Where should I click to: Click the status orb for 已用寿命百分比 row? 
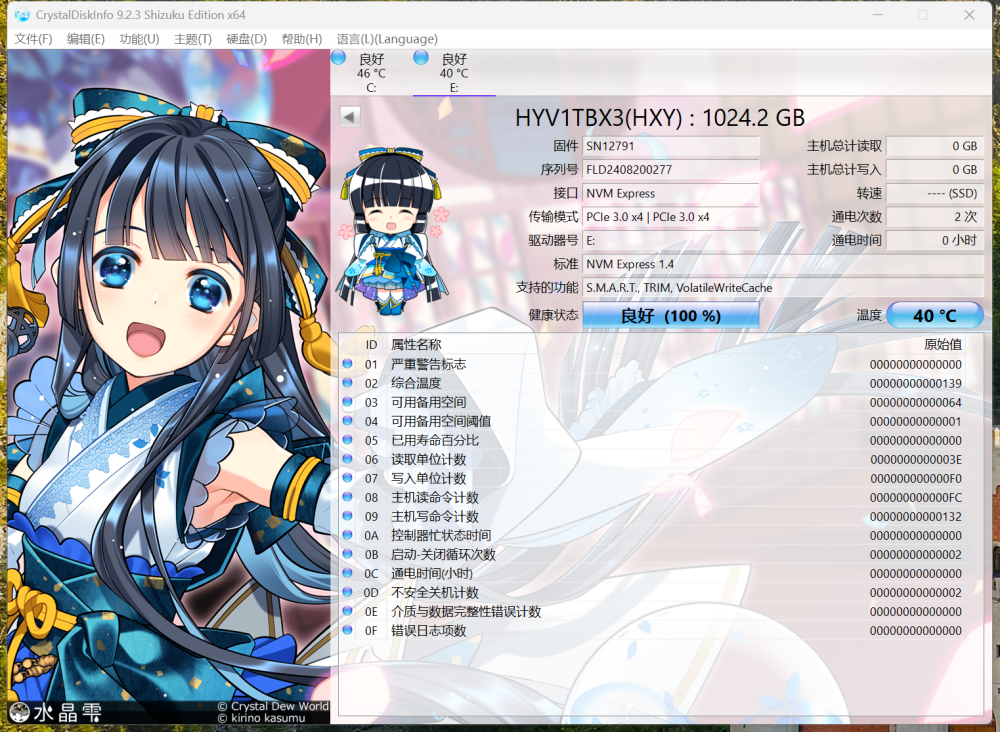click(x=348, y=440)
